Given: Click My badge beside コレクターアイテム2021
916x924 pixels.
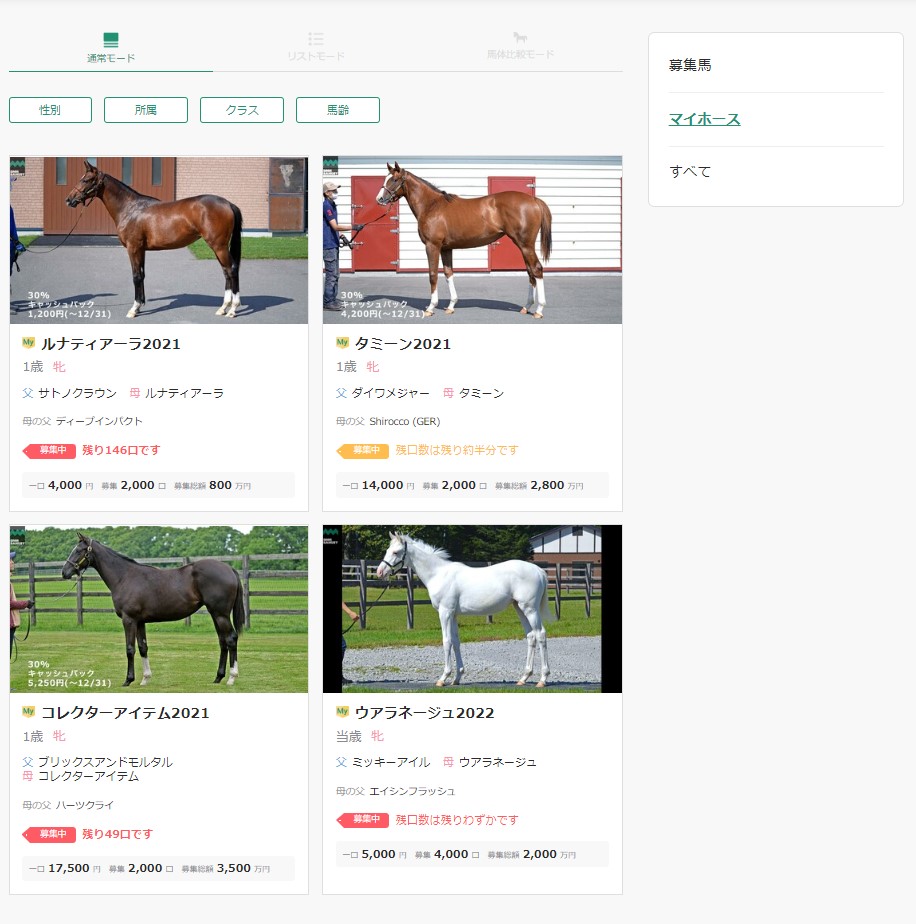Looking at the screenshot, I should click(x=28, y=711).
